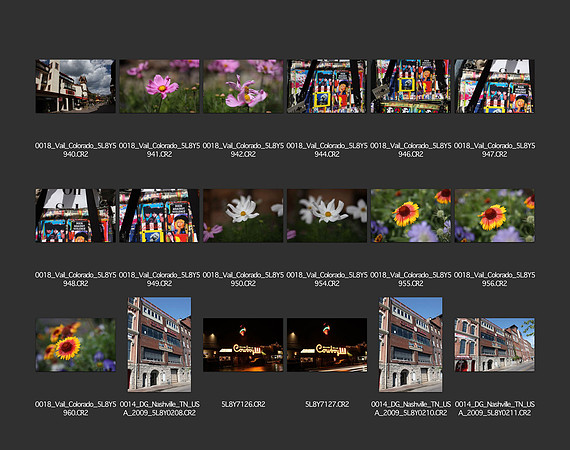
Task: Select night neon sign thumbnail SL8Y7126.CR2
Action: click(x=243, y=345)
